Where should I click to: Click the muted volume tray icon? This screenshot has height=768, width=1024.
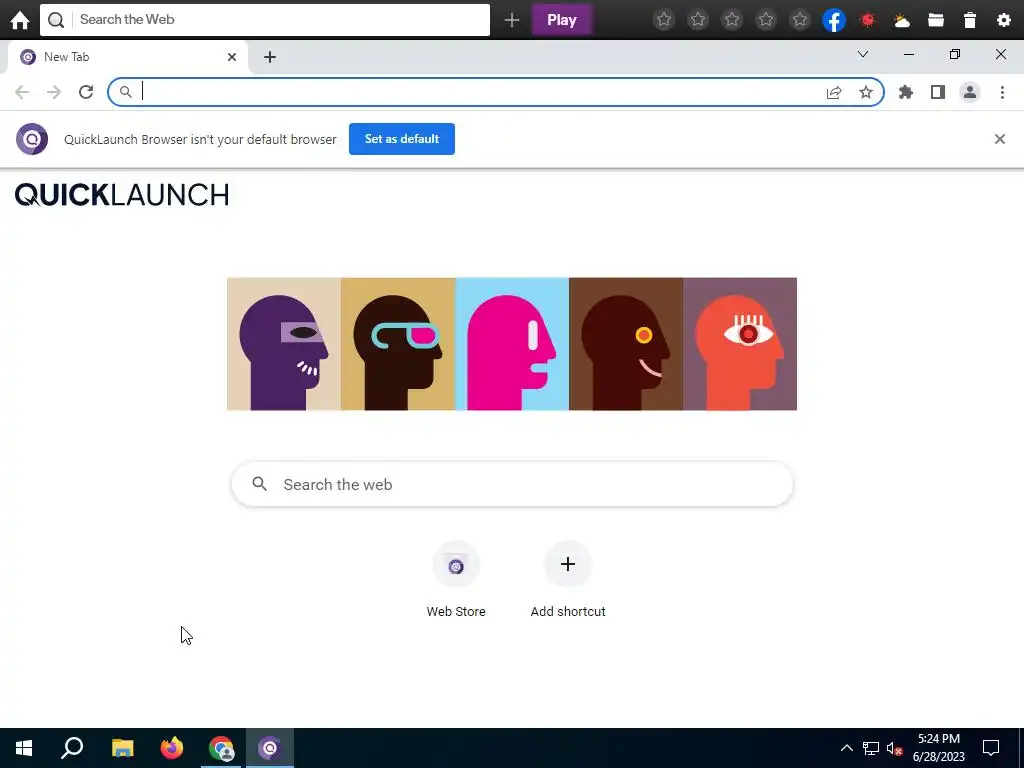[x=895, y=748]
